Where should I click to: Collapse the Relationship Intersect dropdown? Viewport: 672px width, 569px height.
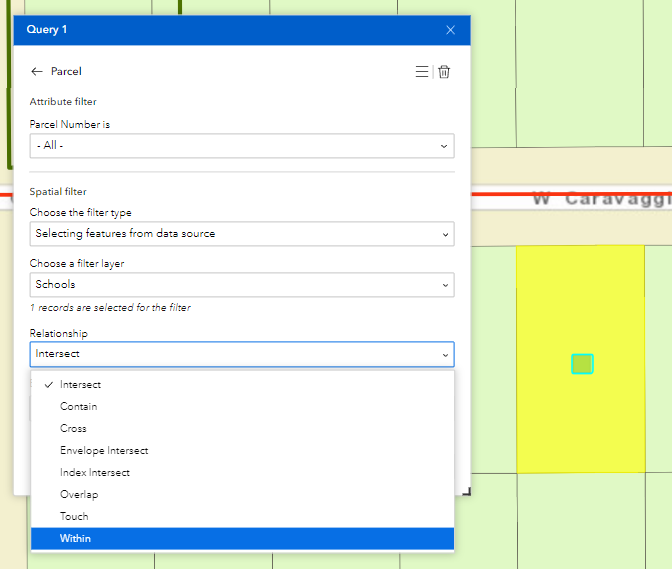click(242, 354)
